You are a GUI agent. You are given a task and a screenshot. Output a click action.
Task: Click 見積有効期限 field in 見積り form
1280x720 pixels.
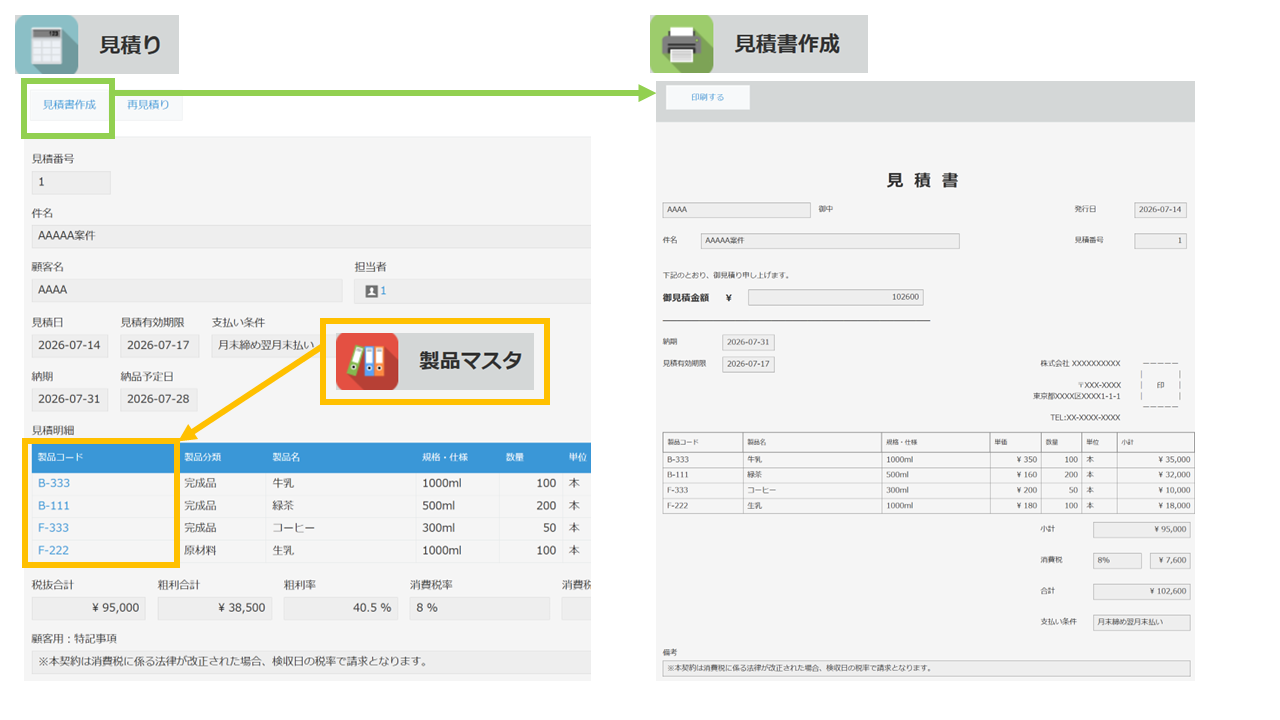coord(160,346)
